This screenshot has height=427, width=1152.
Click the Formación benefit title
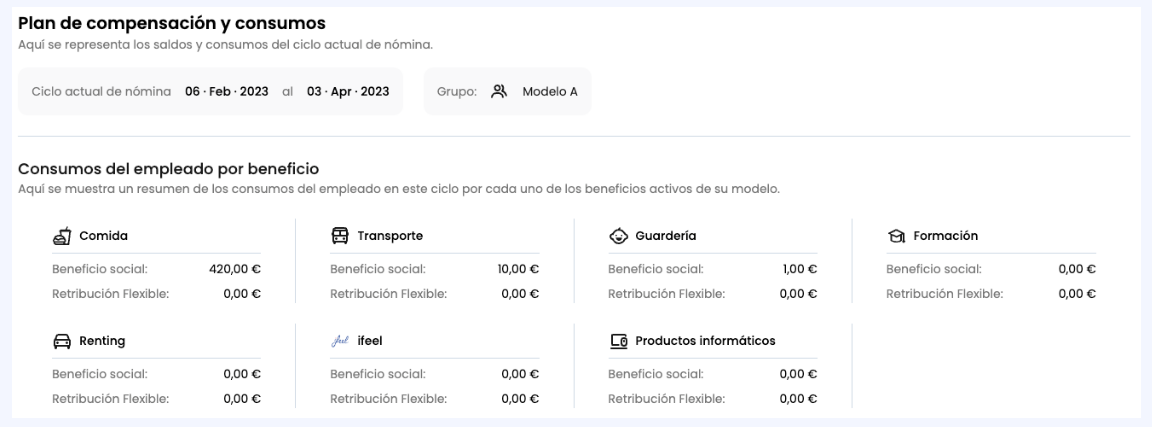(946, 236)
